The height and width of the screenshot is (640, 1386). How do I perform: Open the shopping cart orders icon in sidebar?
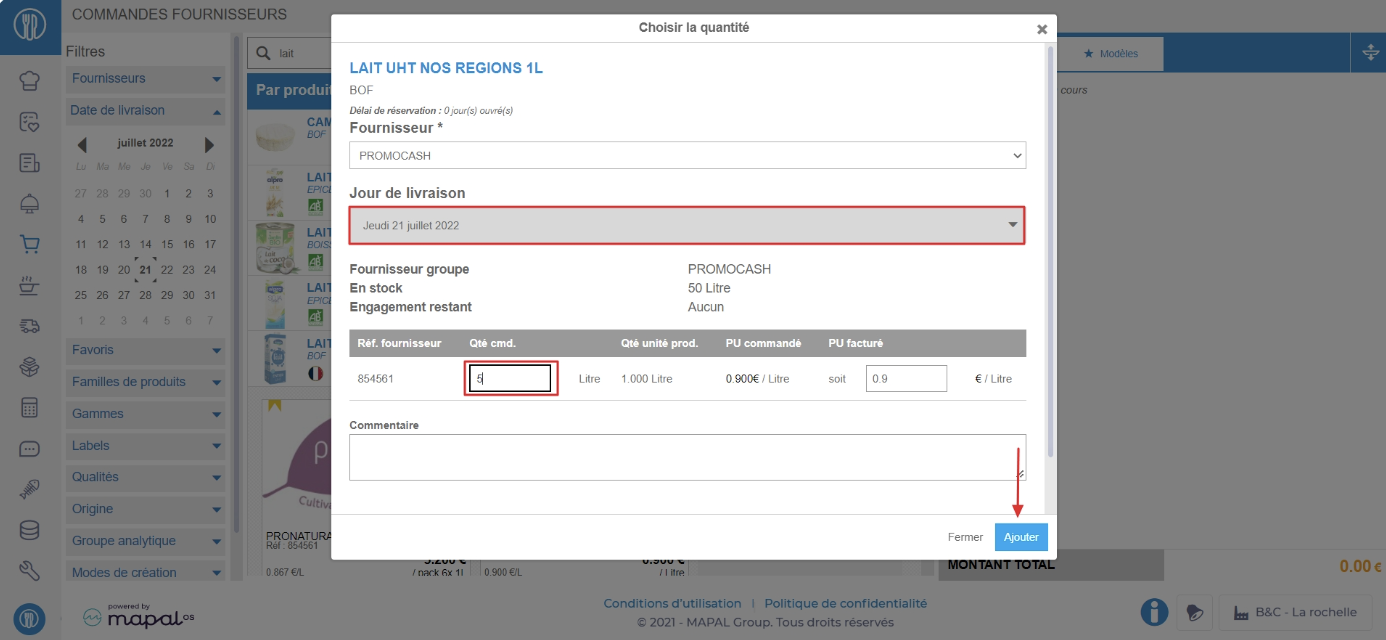[x=30, y=244]
